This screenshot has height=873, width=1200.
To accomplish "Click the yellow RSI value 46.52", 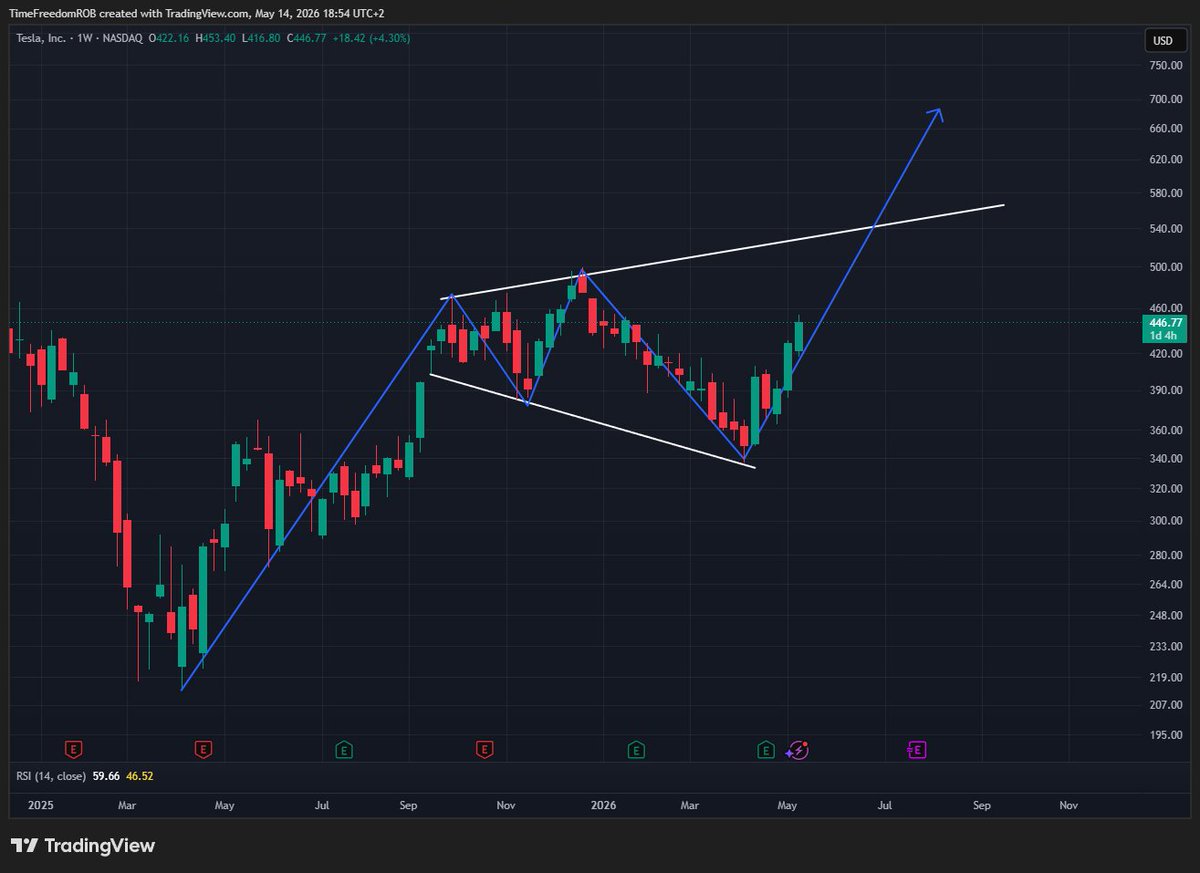I will point(139,775).
